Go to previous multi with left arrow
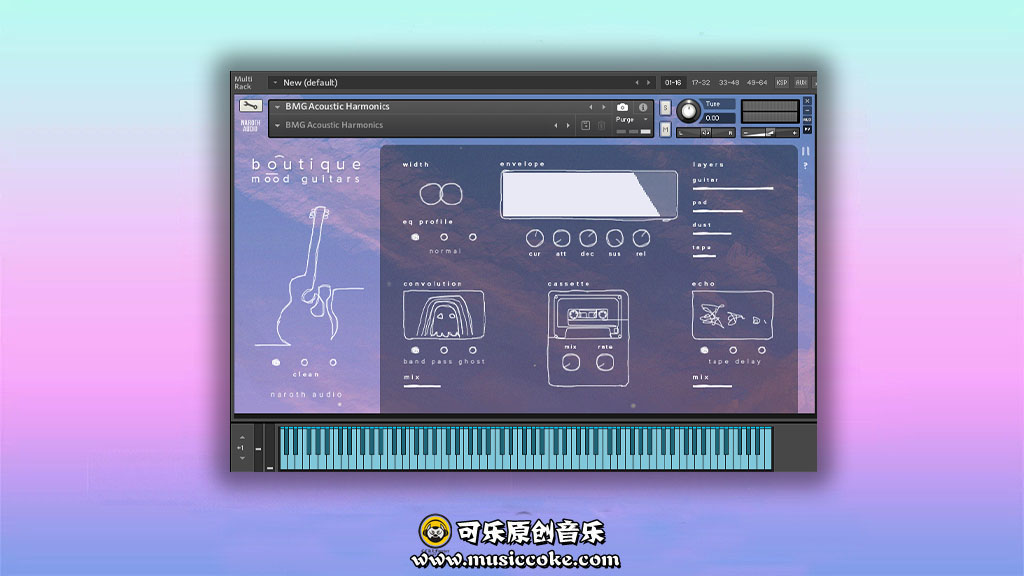The height and width of the screenshot is (576, 1024). [637, 83]
